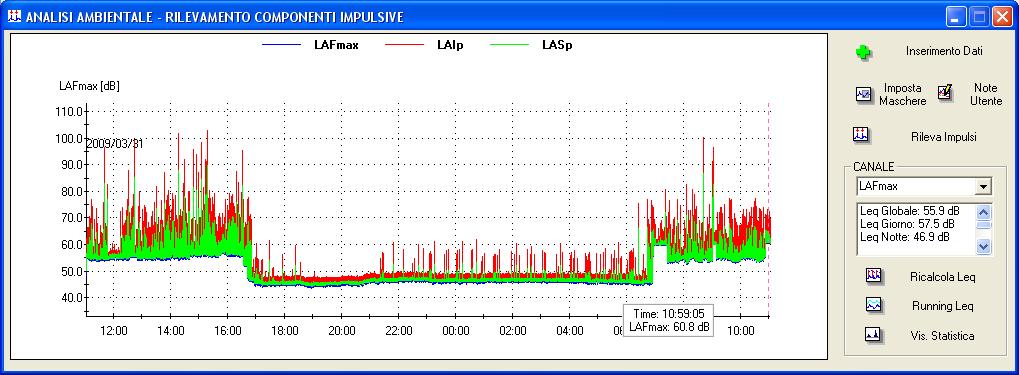Click the Rileva Impulsi label
Image resolution: width=1019 pixels, height=375 pixels.
pos(944,137)
